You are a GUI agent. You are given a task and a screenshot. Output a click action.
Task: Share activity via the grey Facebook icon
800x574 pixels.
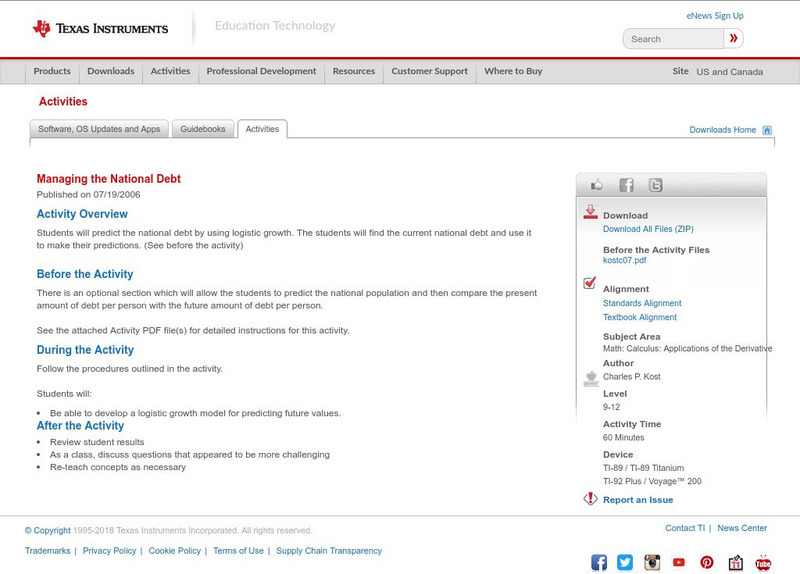click(x=626, y=185)
